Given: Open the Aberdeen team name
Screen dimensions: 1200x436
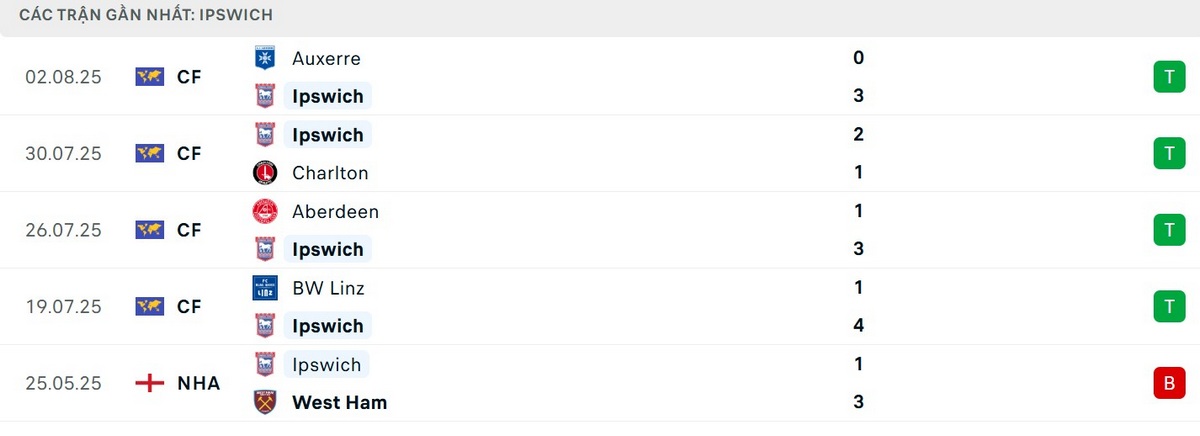Looking at the screenshot, I should click(335, 211).
